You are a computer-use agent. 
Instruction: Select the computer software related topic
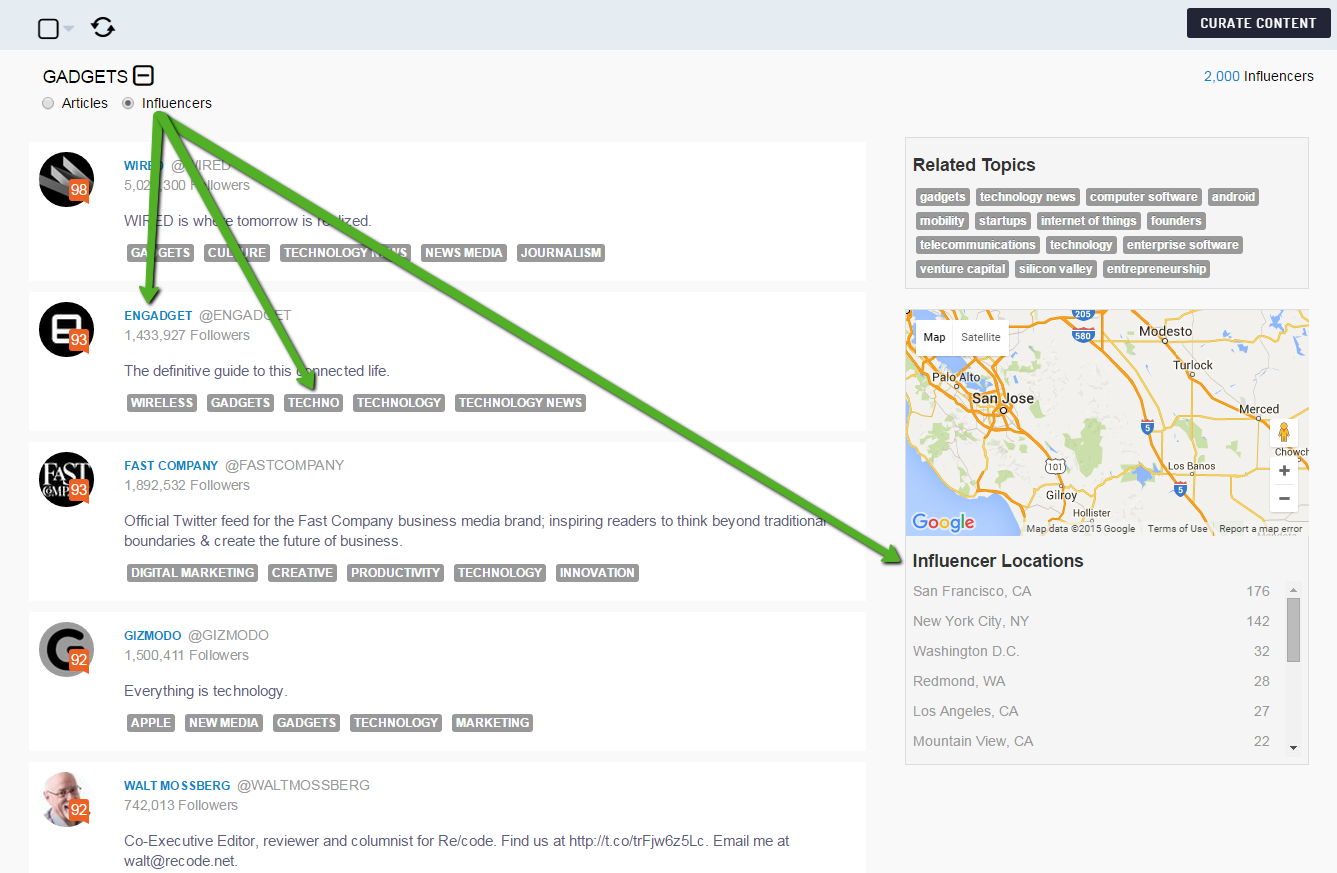1144,197
